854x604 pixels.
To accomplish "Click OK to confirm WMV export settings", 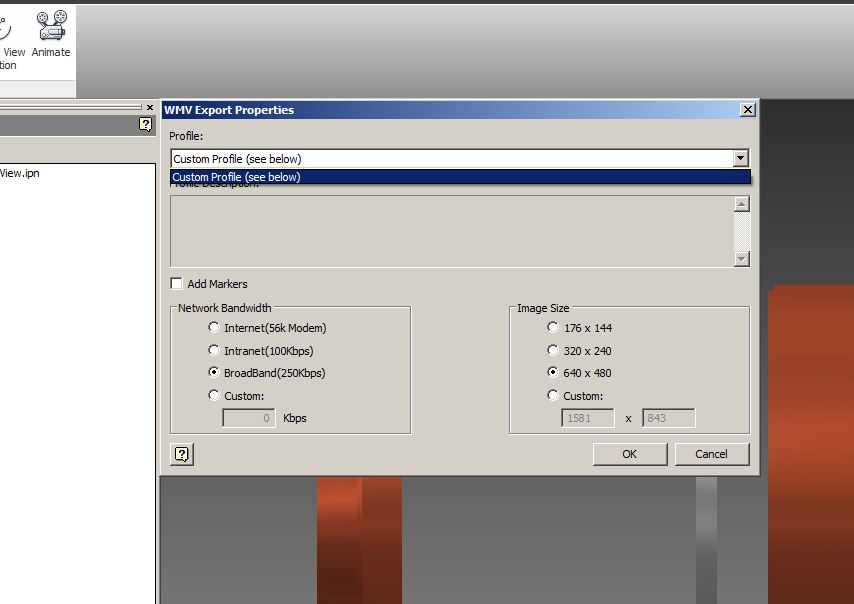I will click(x=630, y=453).
